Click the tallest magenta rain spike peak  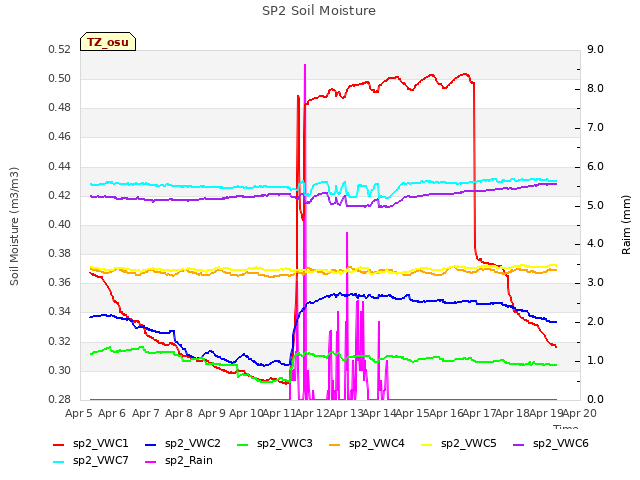(x=305, y=65)
